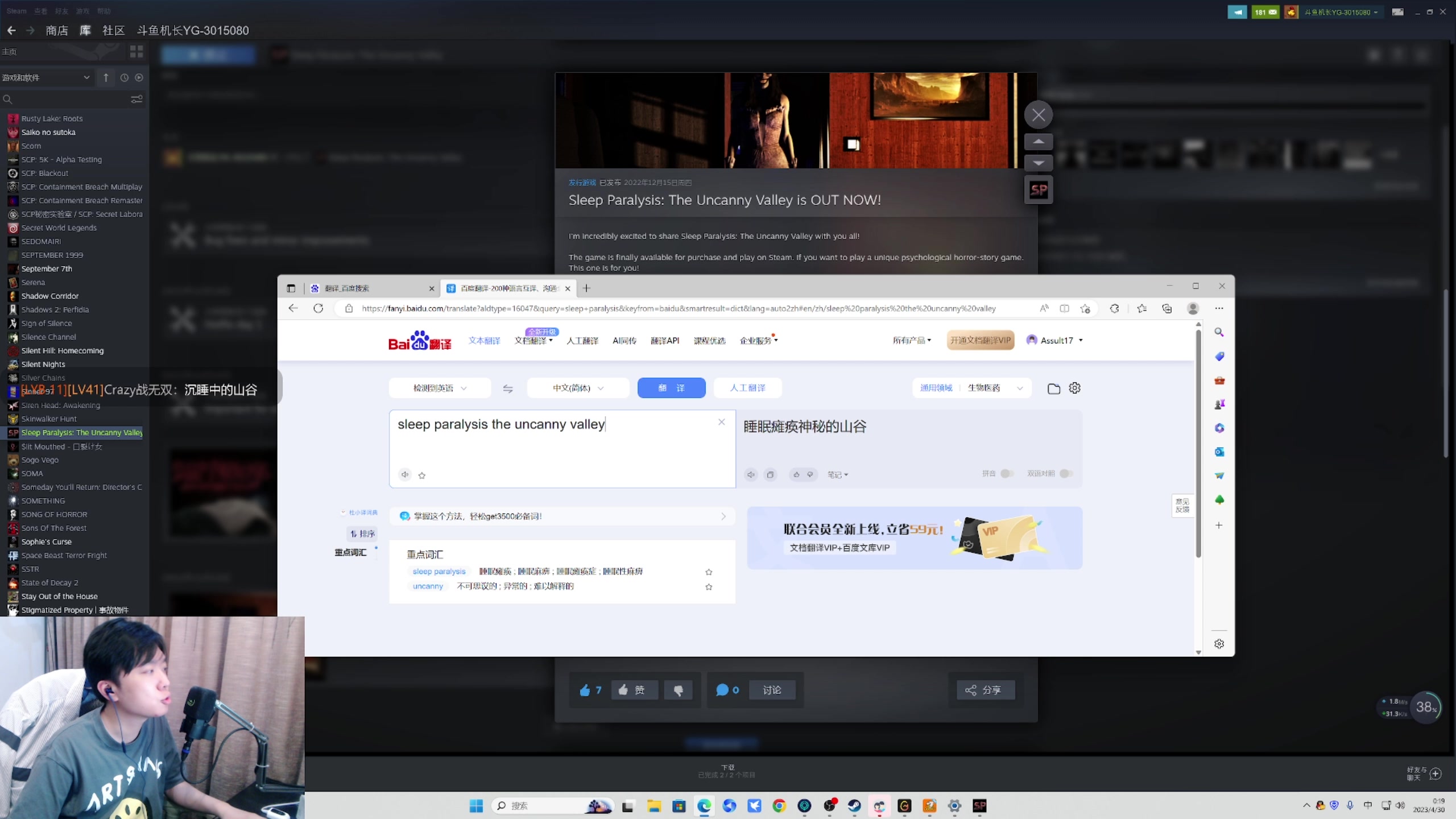Click the thumbs-down icon on the announcement
Screen dimensions: 1456x819
[678, 690]
